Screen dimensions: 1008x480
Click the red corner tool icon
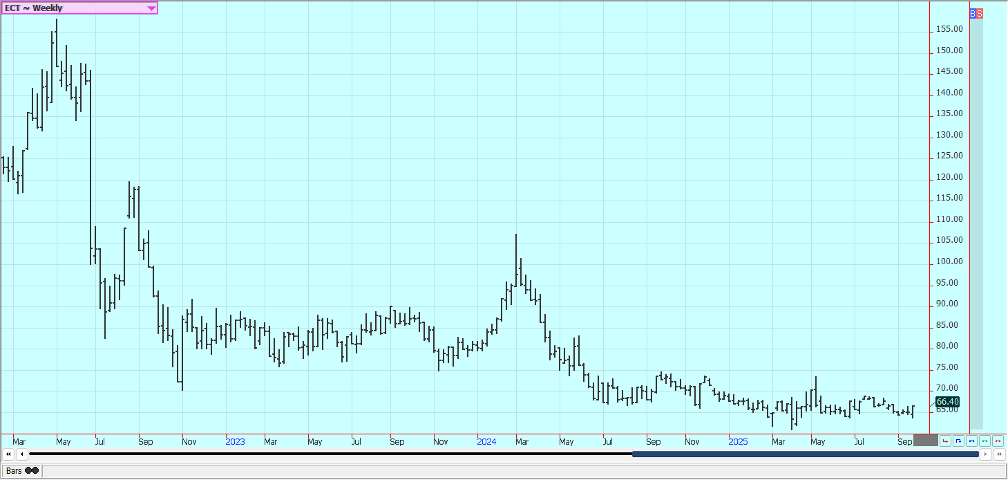946,440
